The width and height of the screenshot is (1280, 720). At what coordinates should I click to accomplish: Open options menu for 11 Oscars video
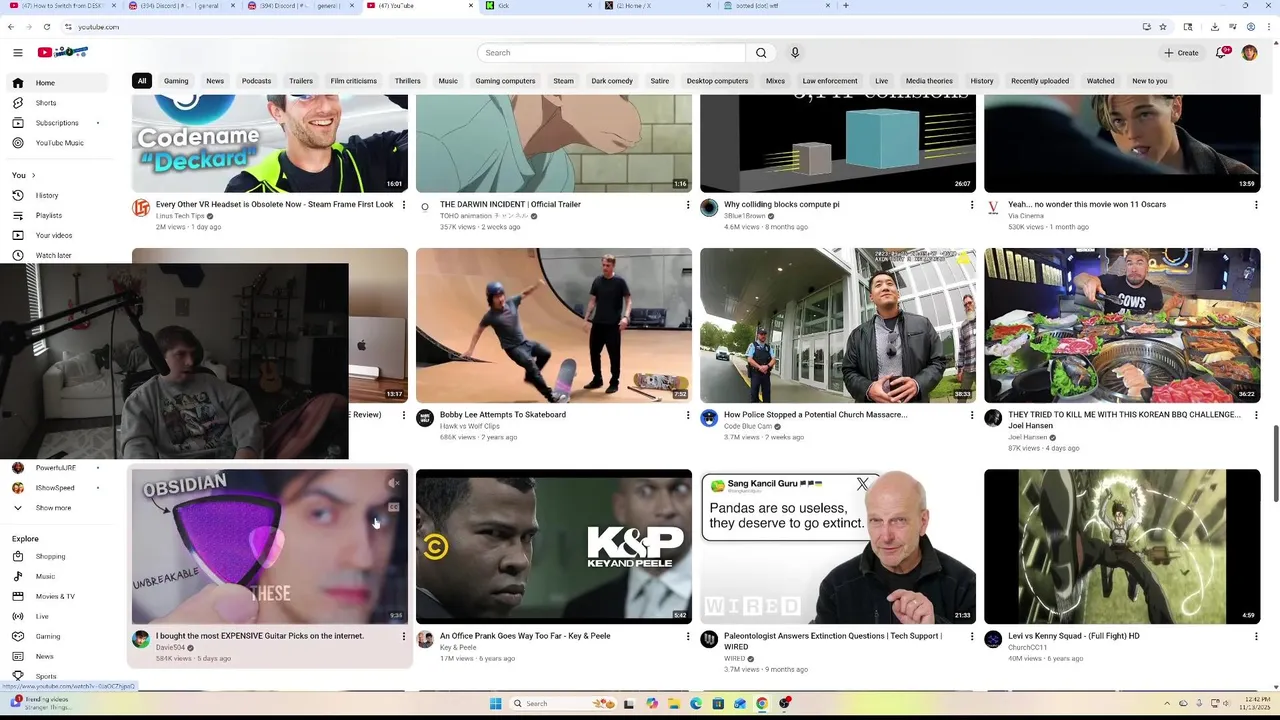pos(1256,205)
